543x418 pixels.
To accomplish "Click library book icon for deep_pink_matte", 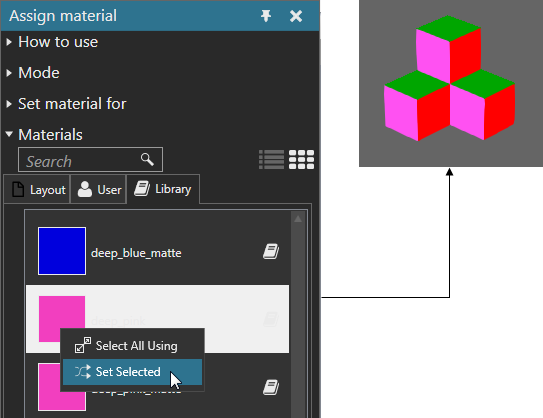I will (x=271, y=387).
